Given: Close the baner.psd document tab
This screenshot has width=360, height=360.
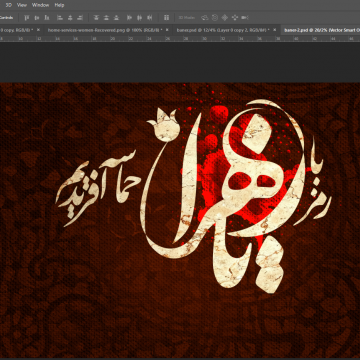Looking at the screenshot, I should tap(275, 30).
